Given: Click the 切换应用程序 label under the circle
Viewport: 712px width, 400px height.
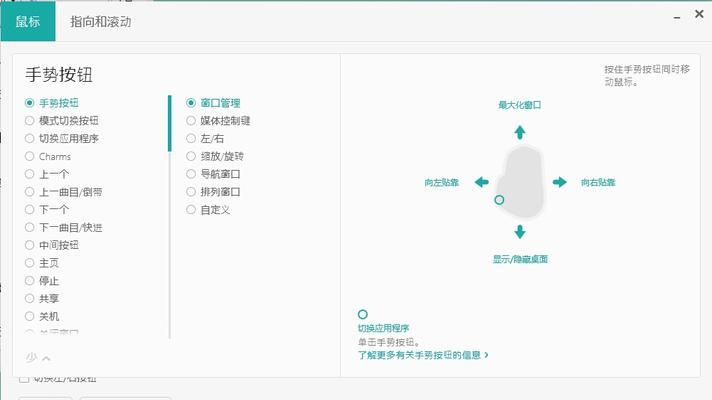Looking at the screenshot, I should [x=383, y=328].
